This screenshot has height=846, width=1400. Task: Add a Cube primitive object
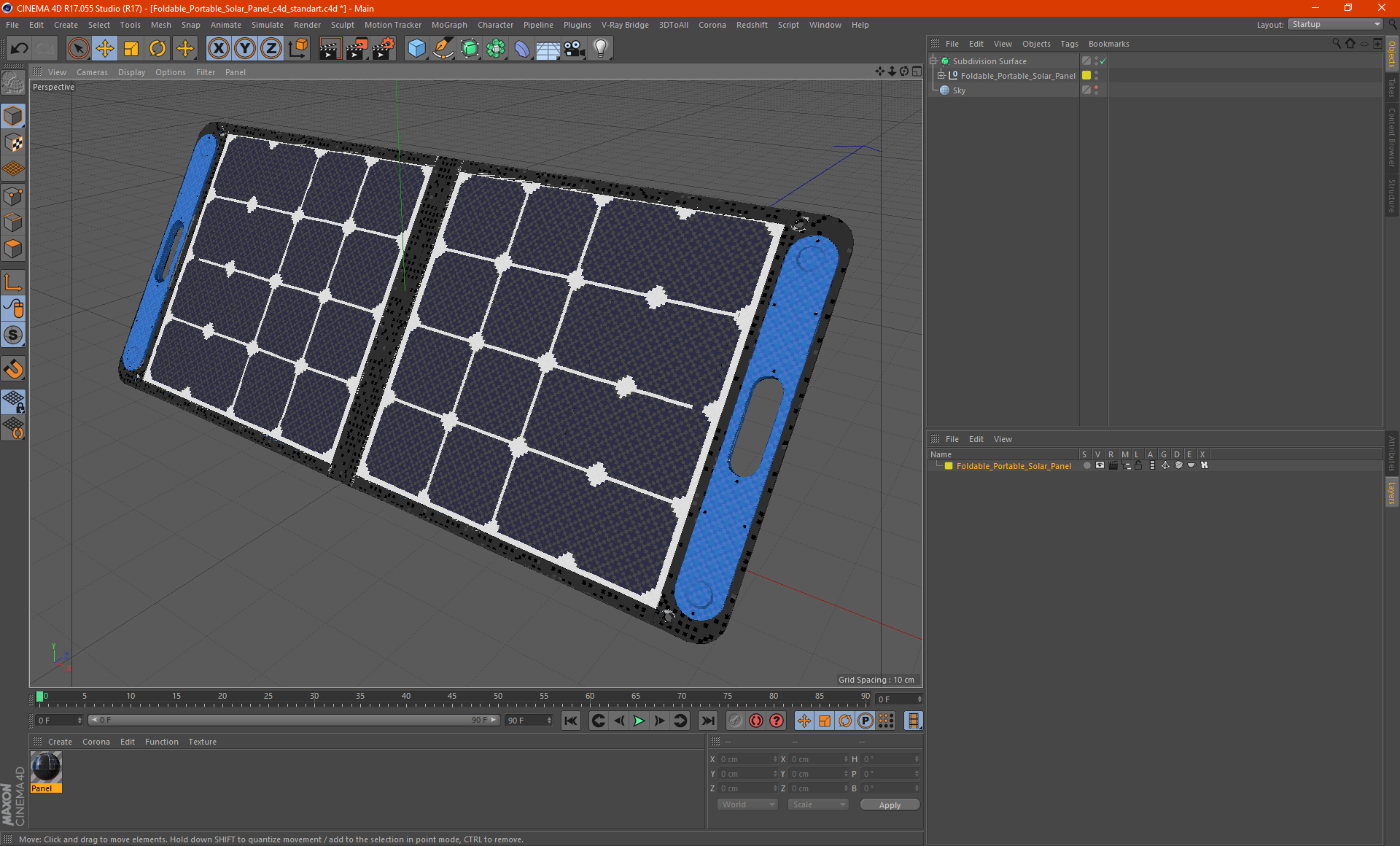(416, 49)
